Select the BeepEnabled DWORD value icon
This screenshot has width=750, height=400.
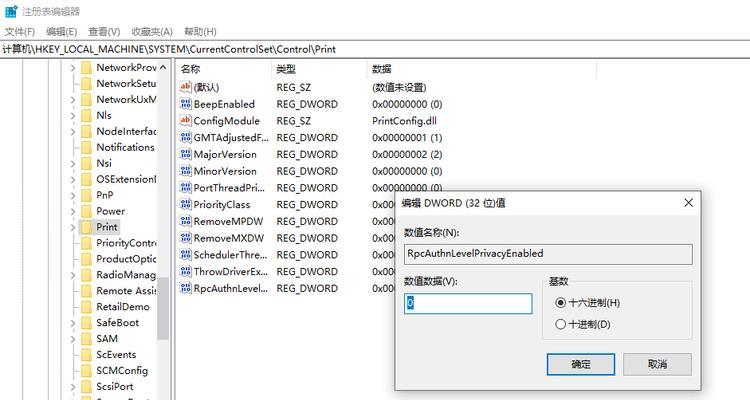coord(186,104)
